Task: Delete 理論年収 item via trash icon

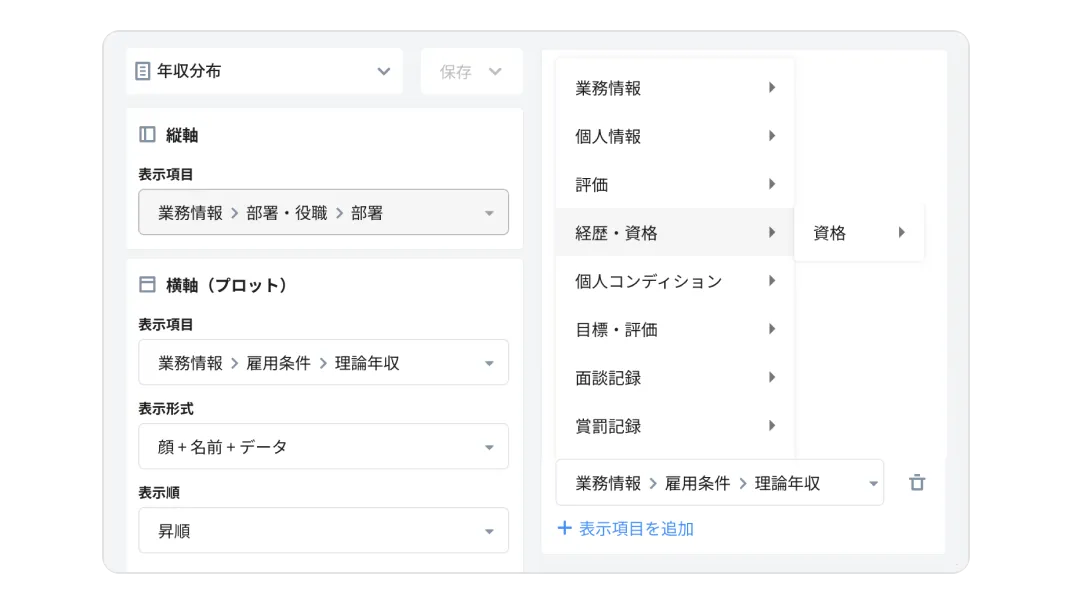Action: click(918, 482)
